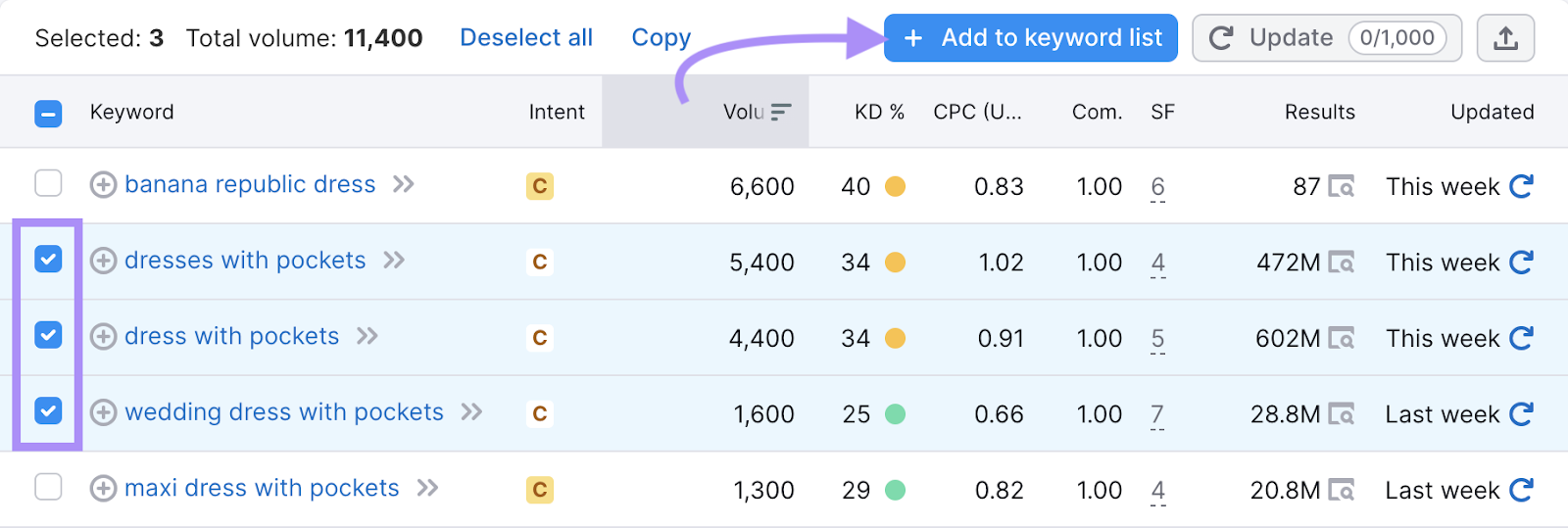This screenshot has height=528, width=1568.
Task: Click the Deselect all link
Action: click(x=526, y=38)
